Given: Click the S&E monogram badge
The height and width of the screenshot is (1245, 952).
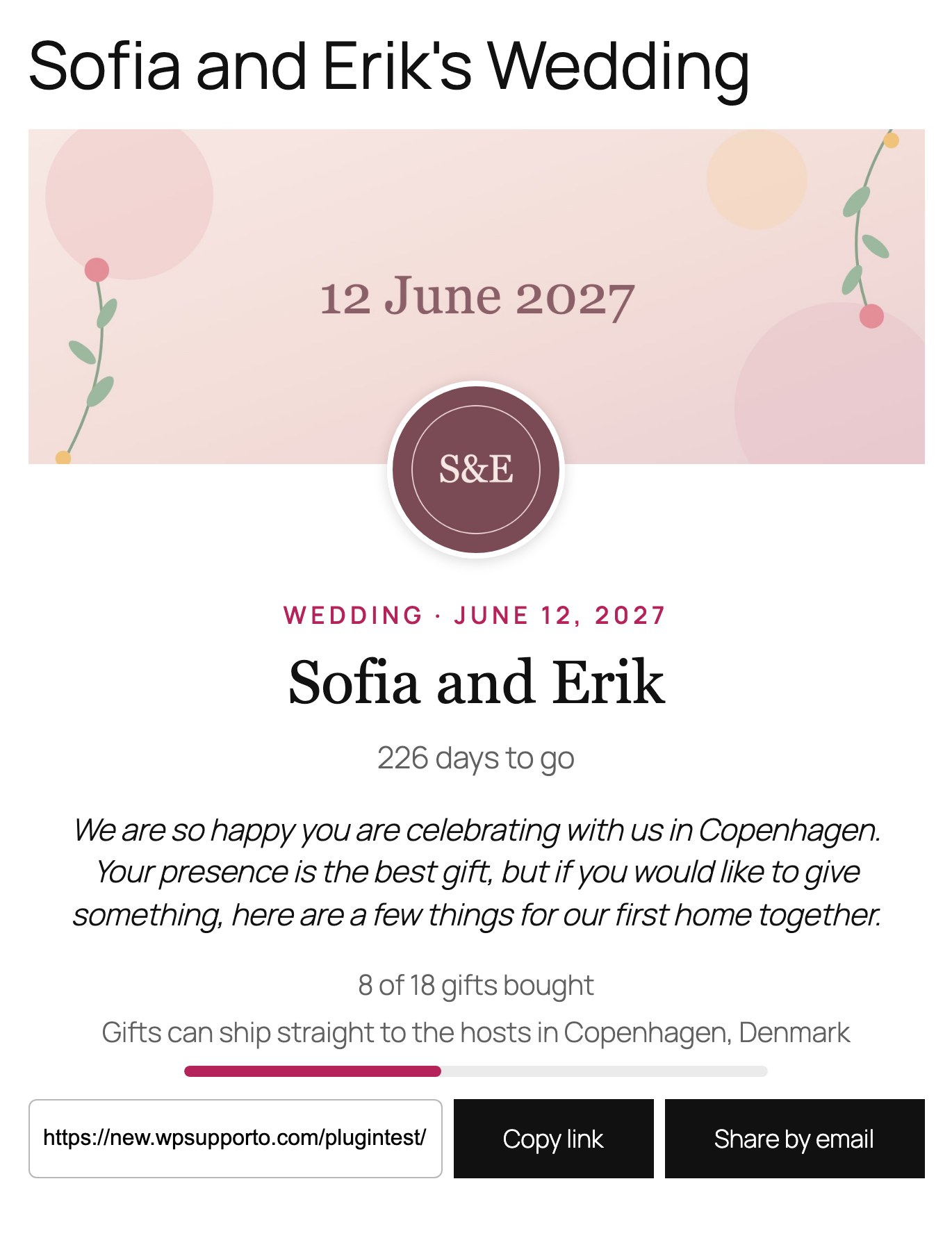Looking at the screenshot, I should pyautogui.click(x=476, y=470).
